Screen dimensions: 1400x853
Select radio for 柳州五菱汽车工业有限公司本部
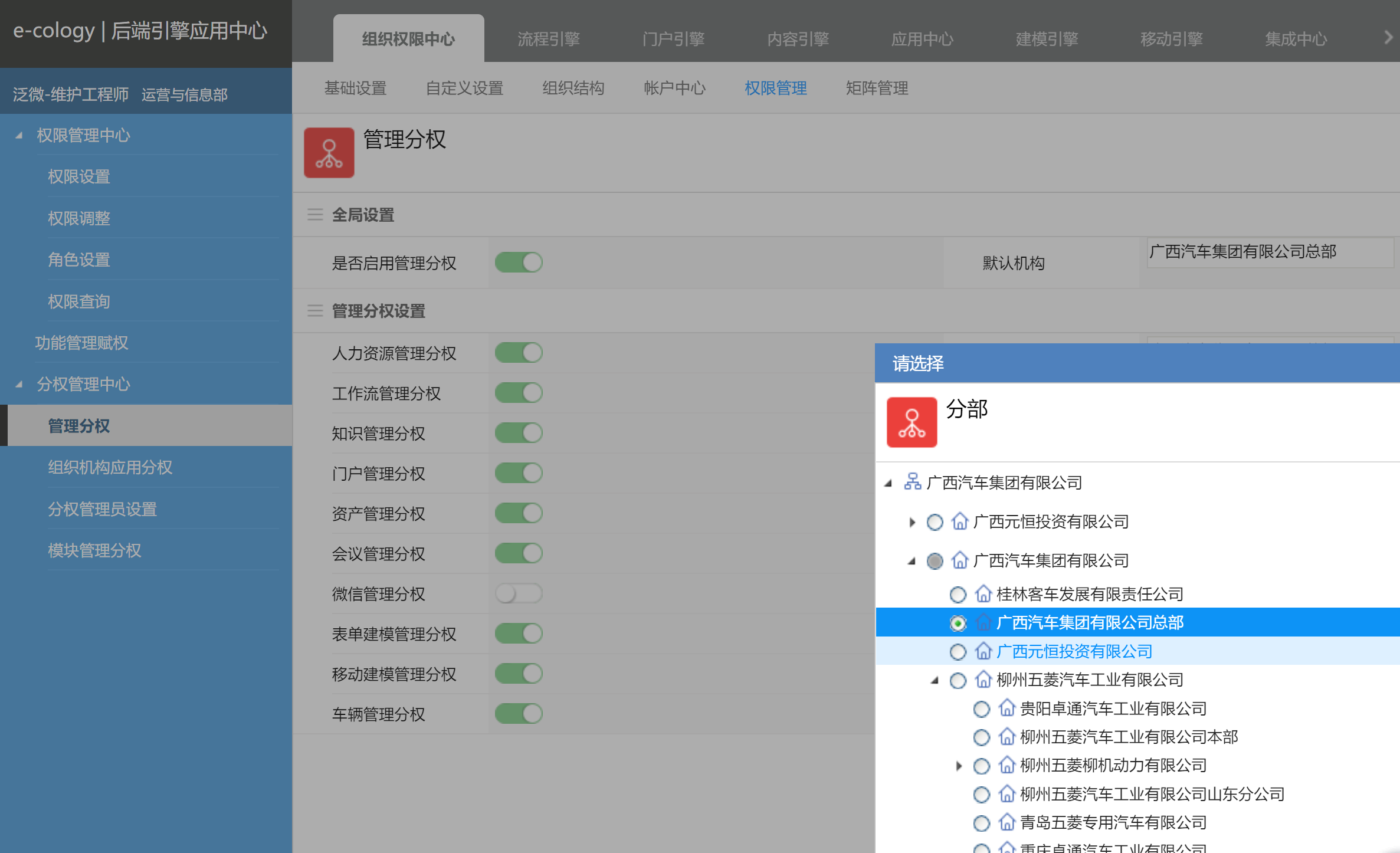982,737
